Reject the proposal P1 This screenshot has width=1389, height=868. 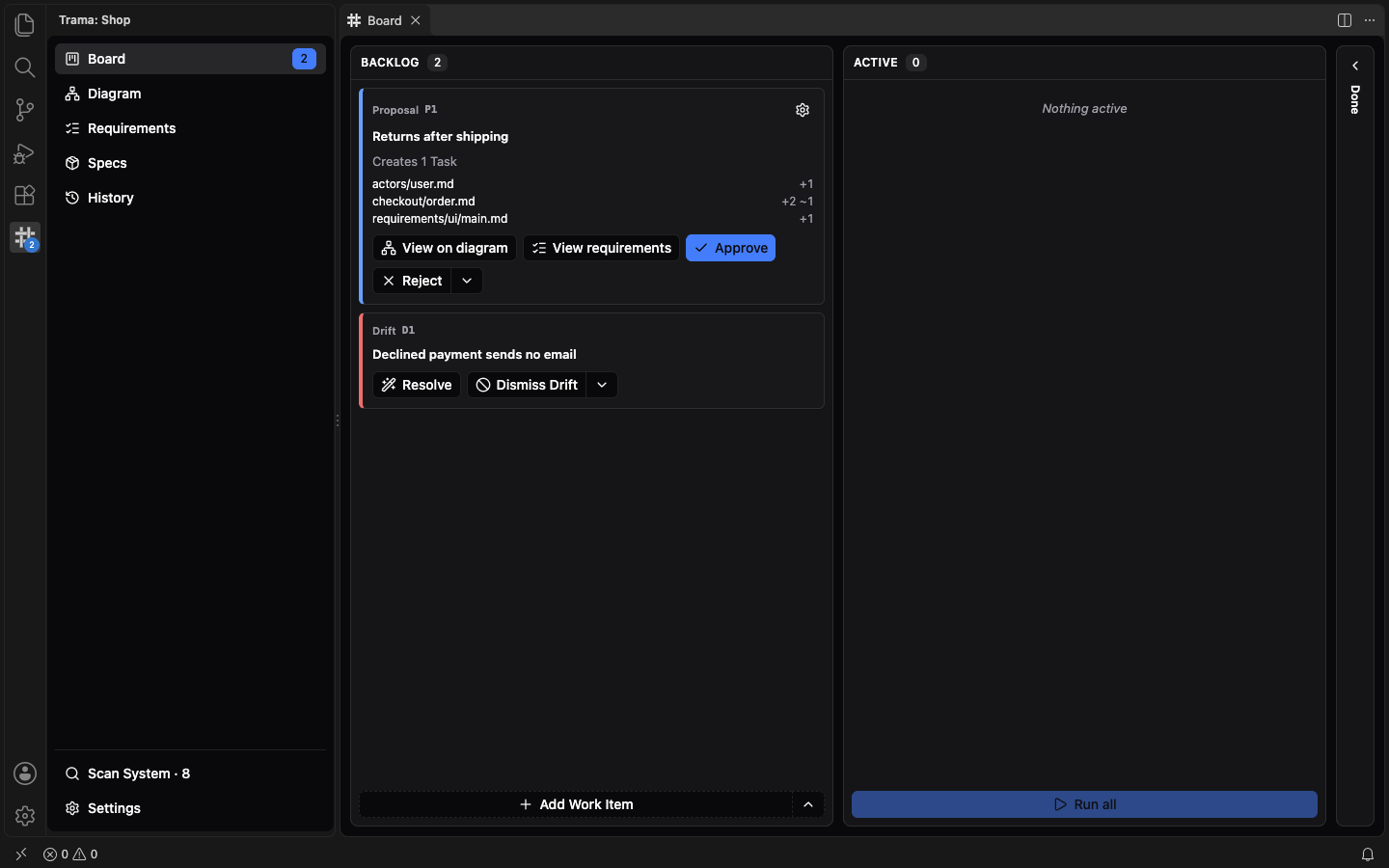412,281
